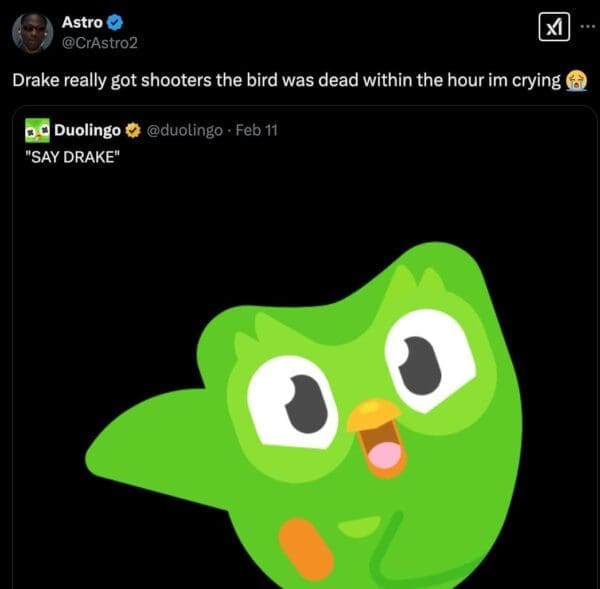Open the Grok explain icon

click(x=554, y=29)
